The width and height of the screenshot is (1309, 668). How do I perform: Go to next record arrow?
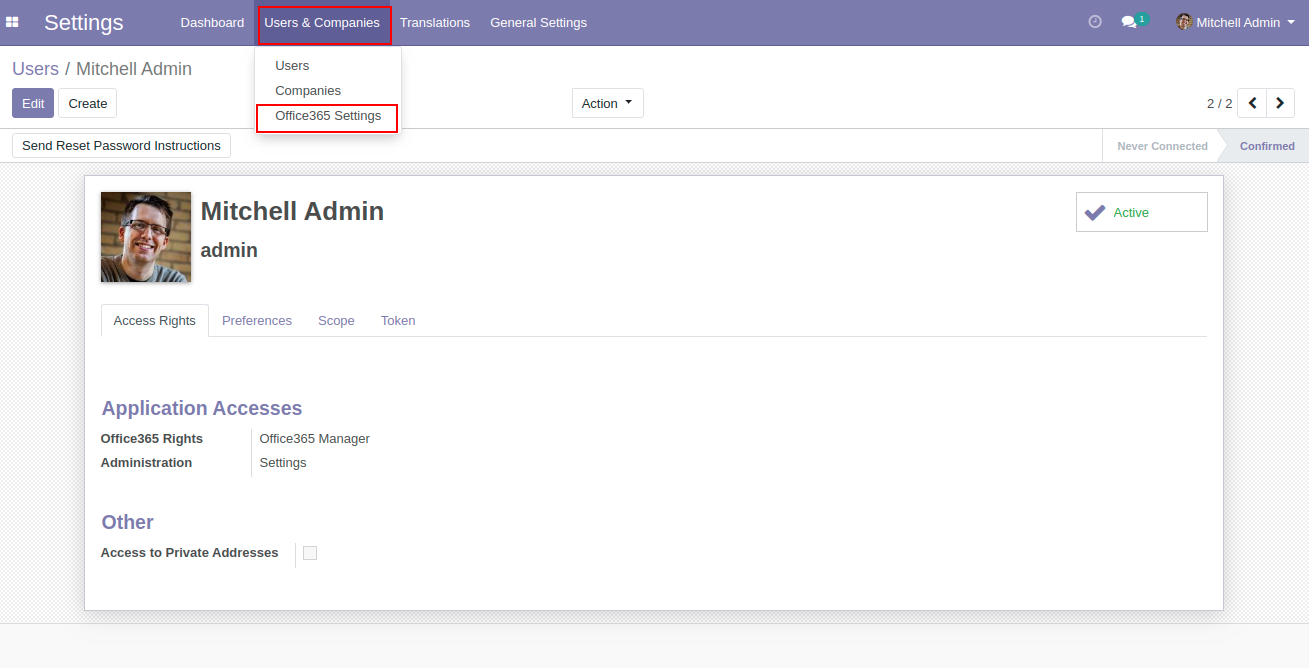[x=1280, y=103]
